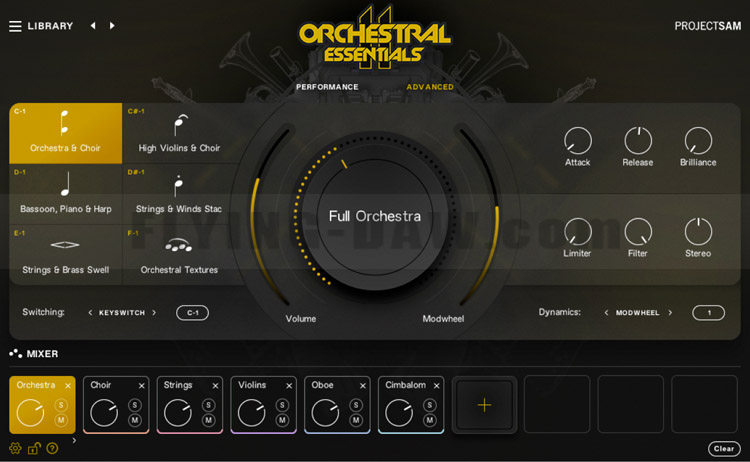750x462 pixels.
Task: Solo the Orchestra mixer channel
Action: (x=61, y=405)
